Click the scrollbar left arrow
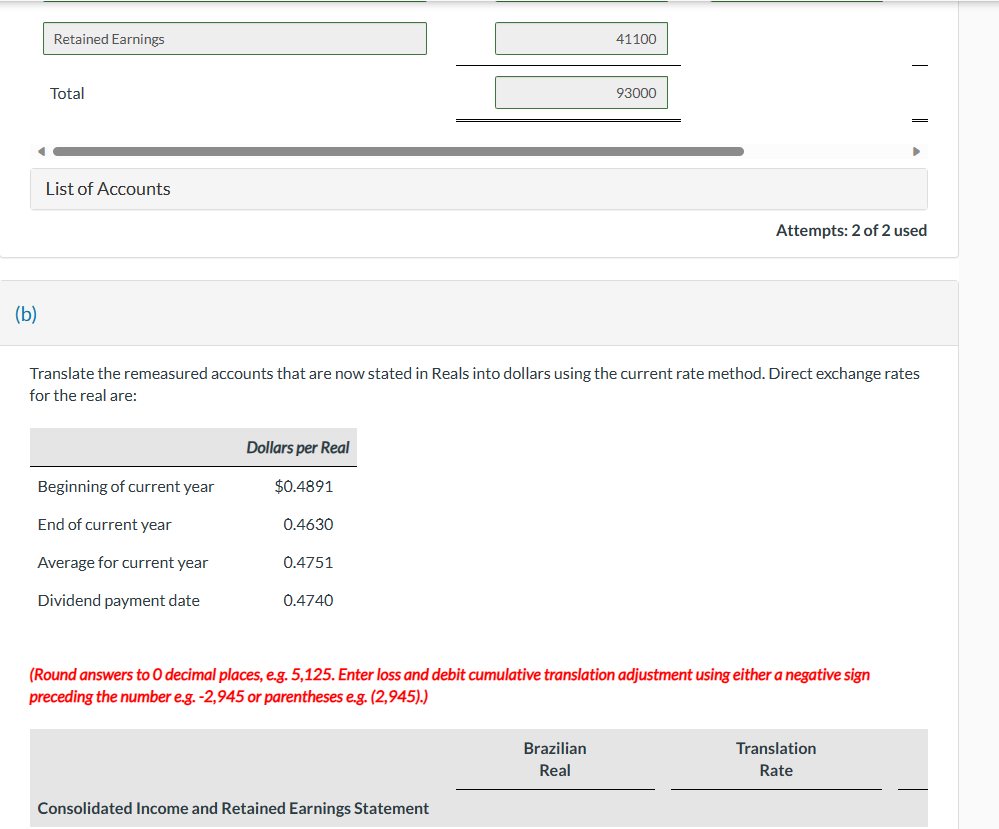The height and width of the screenshot is (829, 999). click(x=41, y=150)
